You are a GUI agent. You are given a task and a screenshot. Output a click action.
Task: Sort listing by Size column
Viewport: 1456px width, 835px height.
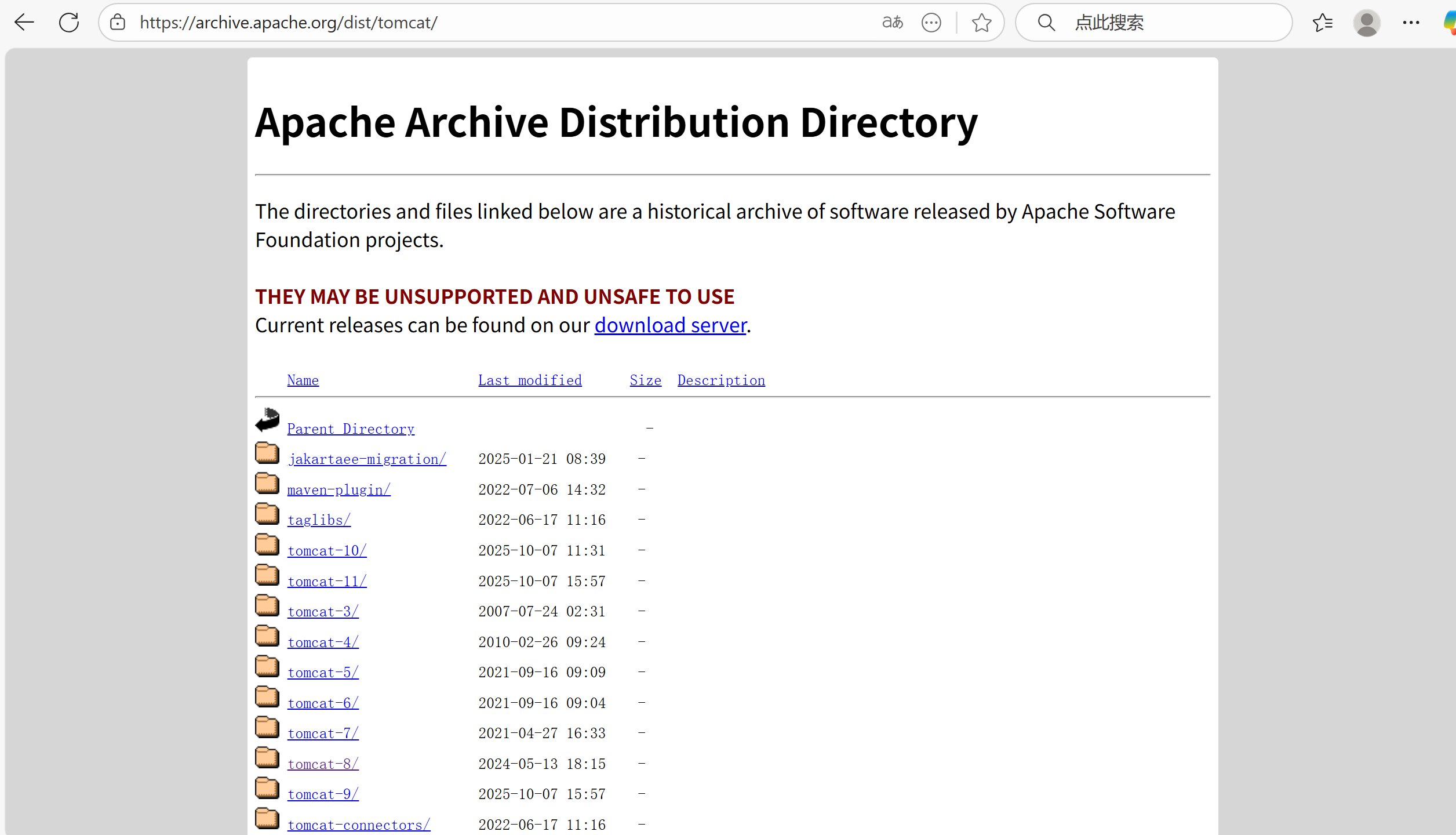[645, 380]
